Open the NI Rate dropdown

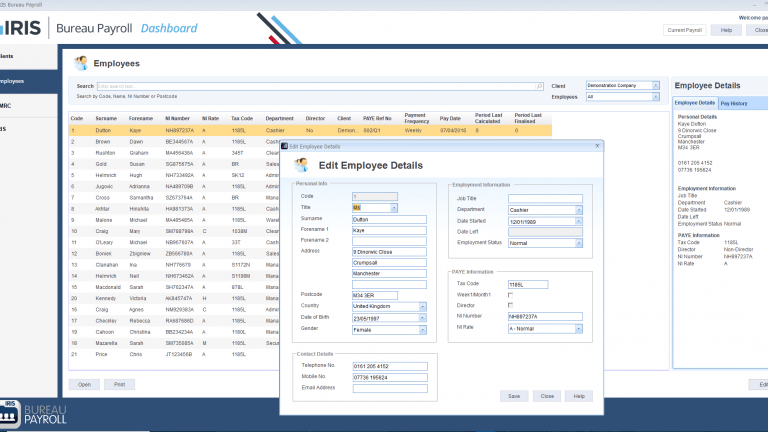[578, 329]
